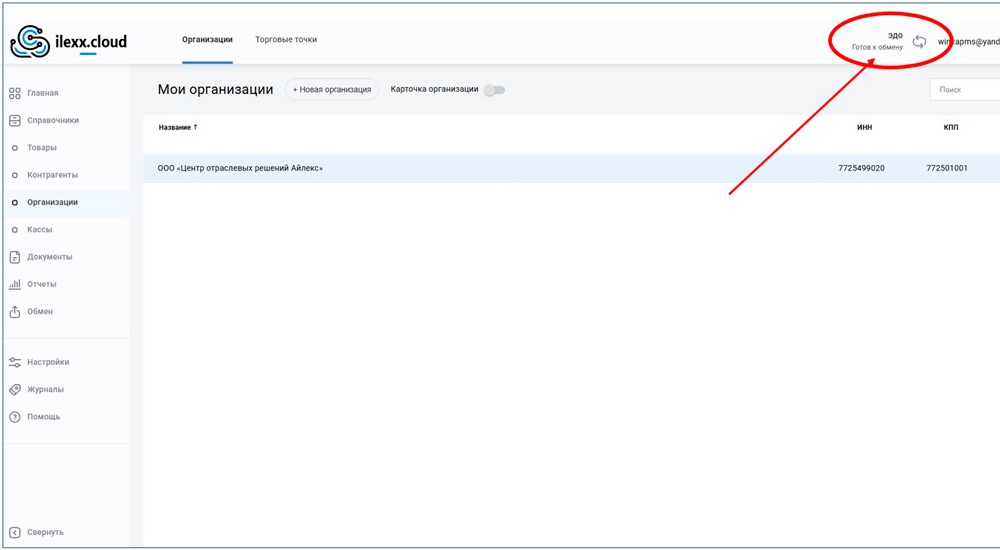Click the Поиск search field
This screenshot has width=1000, height=550.
pos(965,90)
